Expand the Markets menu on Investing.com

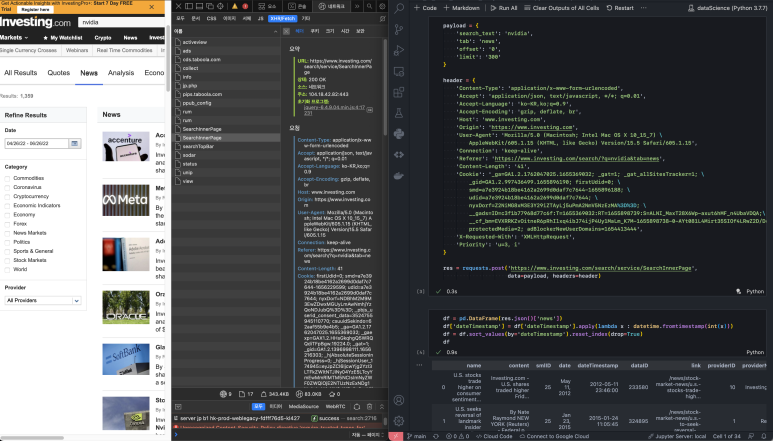[14, 37]
